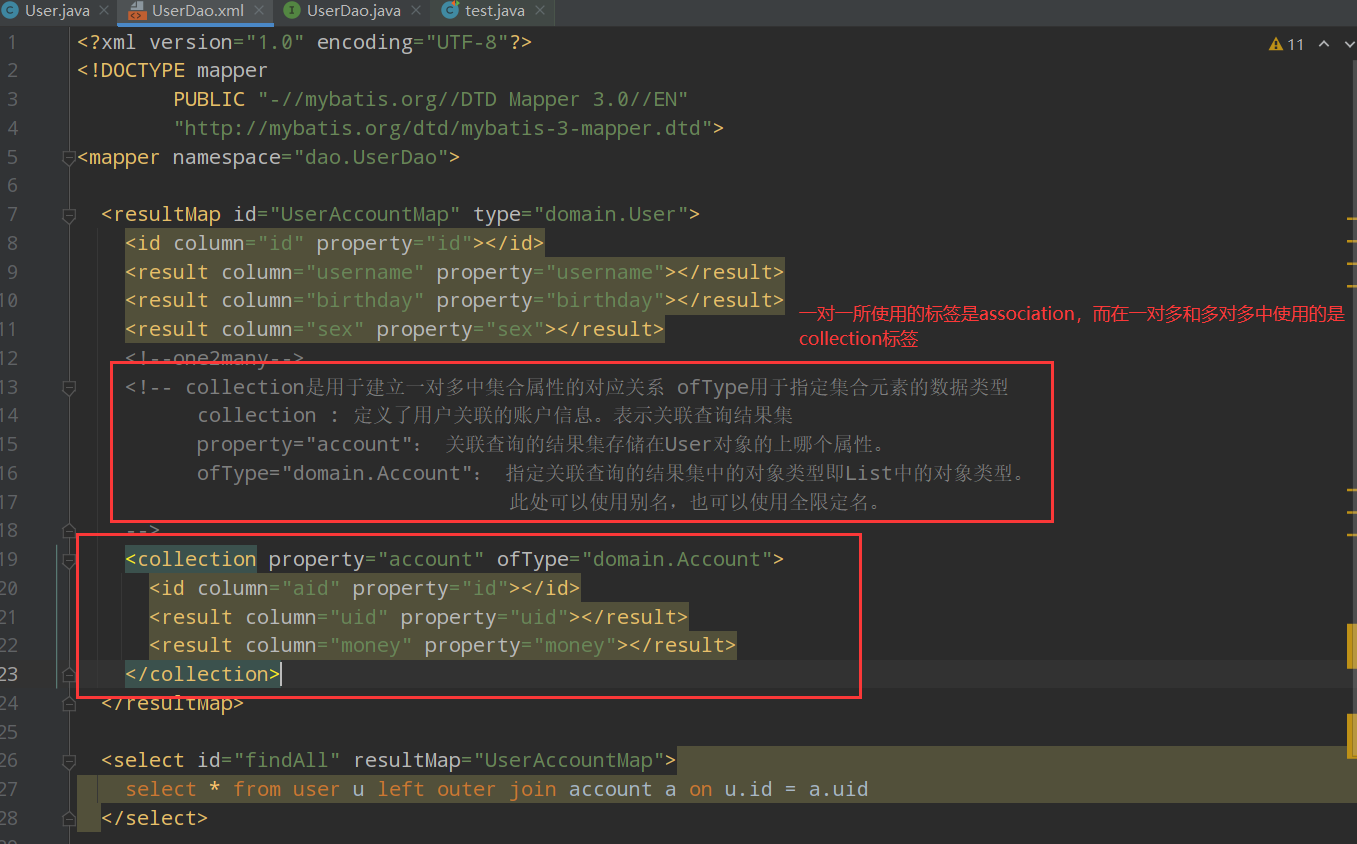Fold the comment end marker at line 18
Image resolution: width=1357 pixels, height=844 pixels.
tap(69, 531)
